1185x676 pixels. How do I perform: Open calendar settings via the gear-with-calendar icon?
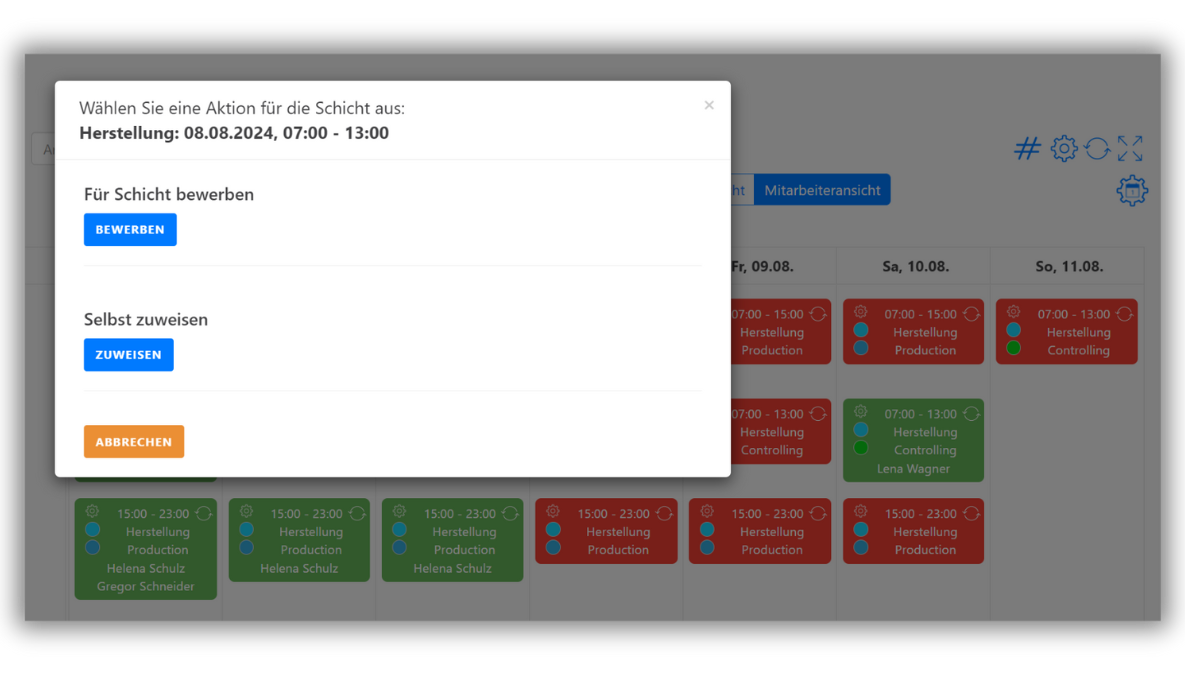click(x=1132, y=191)
